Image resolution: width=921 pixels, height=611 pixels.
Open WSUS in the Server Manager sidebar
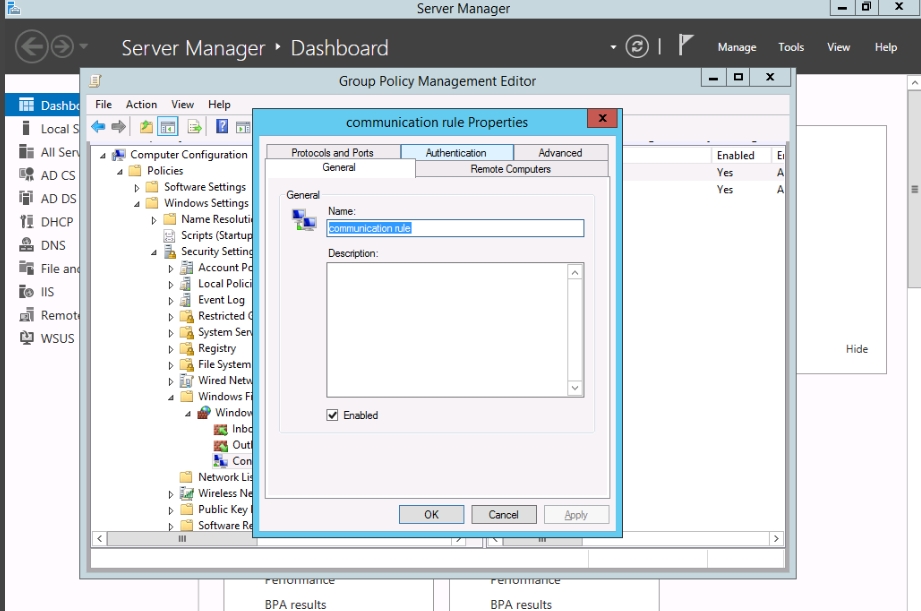tap(47, 338)
